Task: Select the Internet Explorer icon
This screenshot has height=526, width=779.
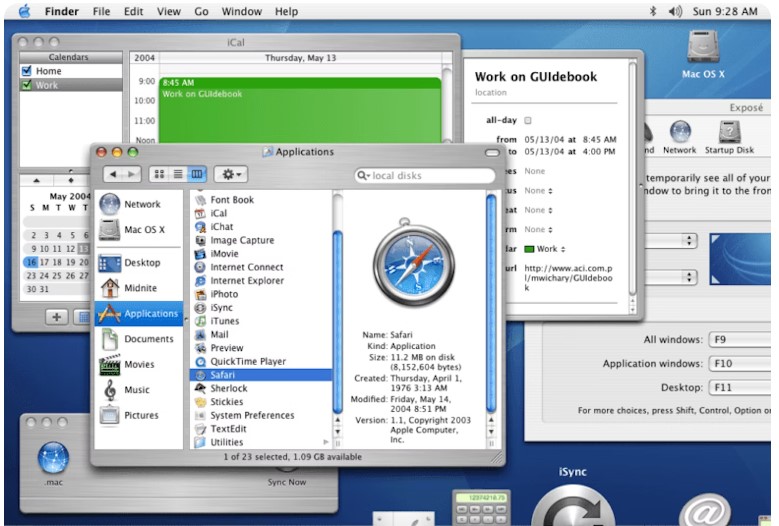Action: click(200, 280)
